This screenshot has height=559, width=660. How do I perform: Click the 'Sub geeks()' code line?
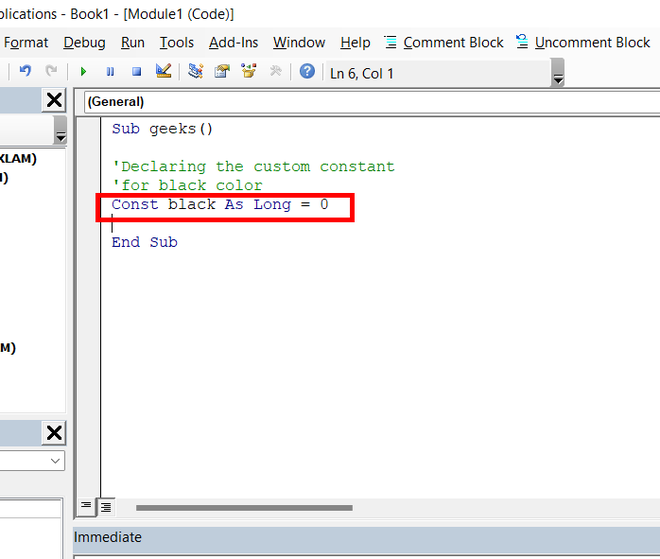click(x=162, y=129)
